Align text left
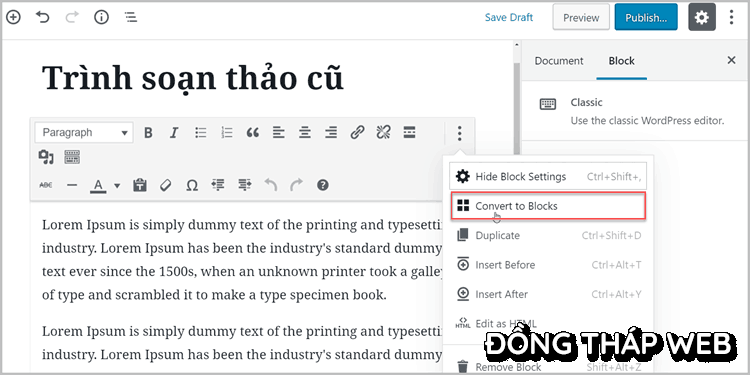This screenshot has height=375, width=750. [x=278, y=132]
